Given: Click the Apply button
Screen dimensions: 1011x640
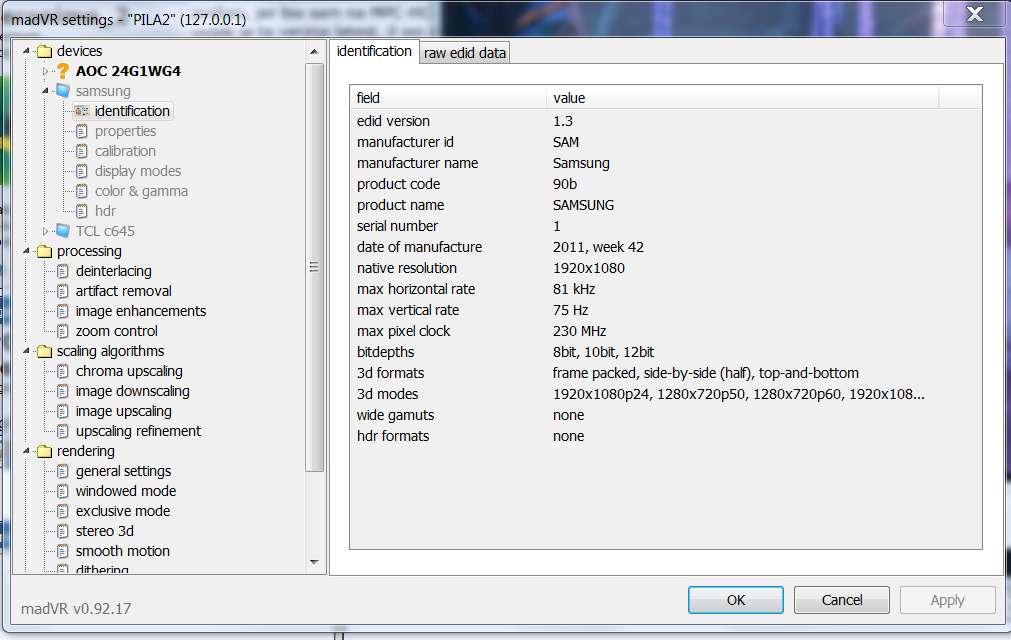Looking at the screenshot, I should 947,600.
